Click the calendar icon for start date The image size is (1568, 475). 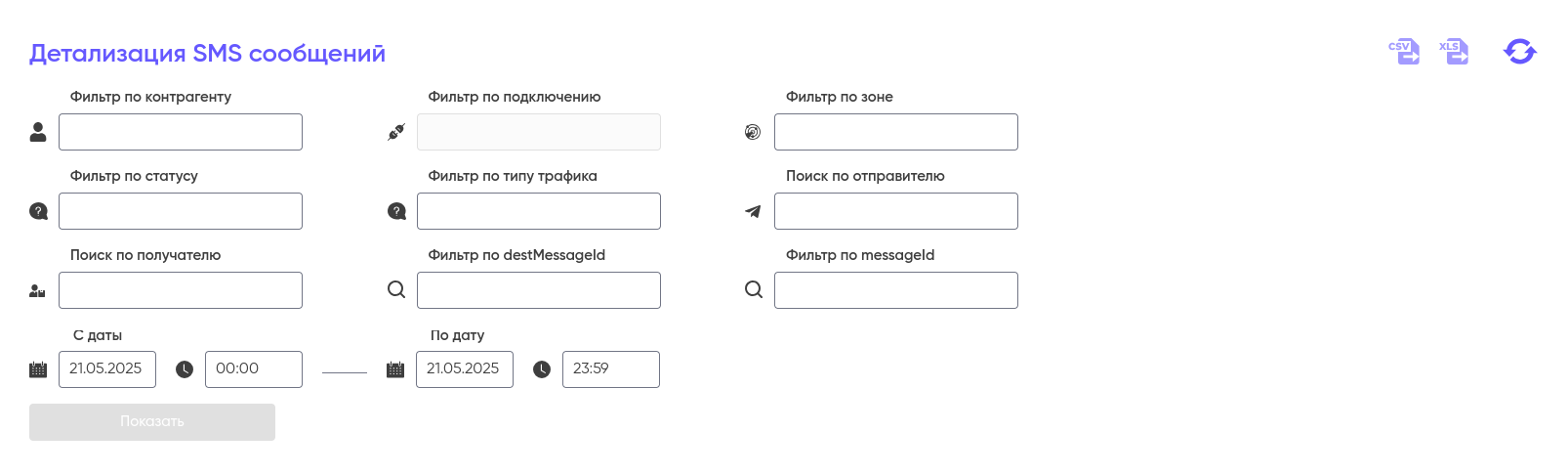pyautogui.click(x=38, y=369)
